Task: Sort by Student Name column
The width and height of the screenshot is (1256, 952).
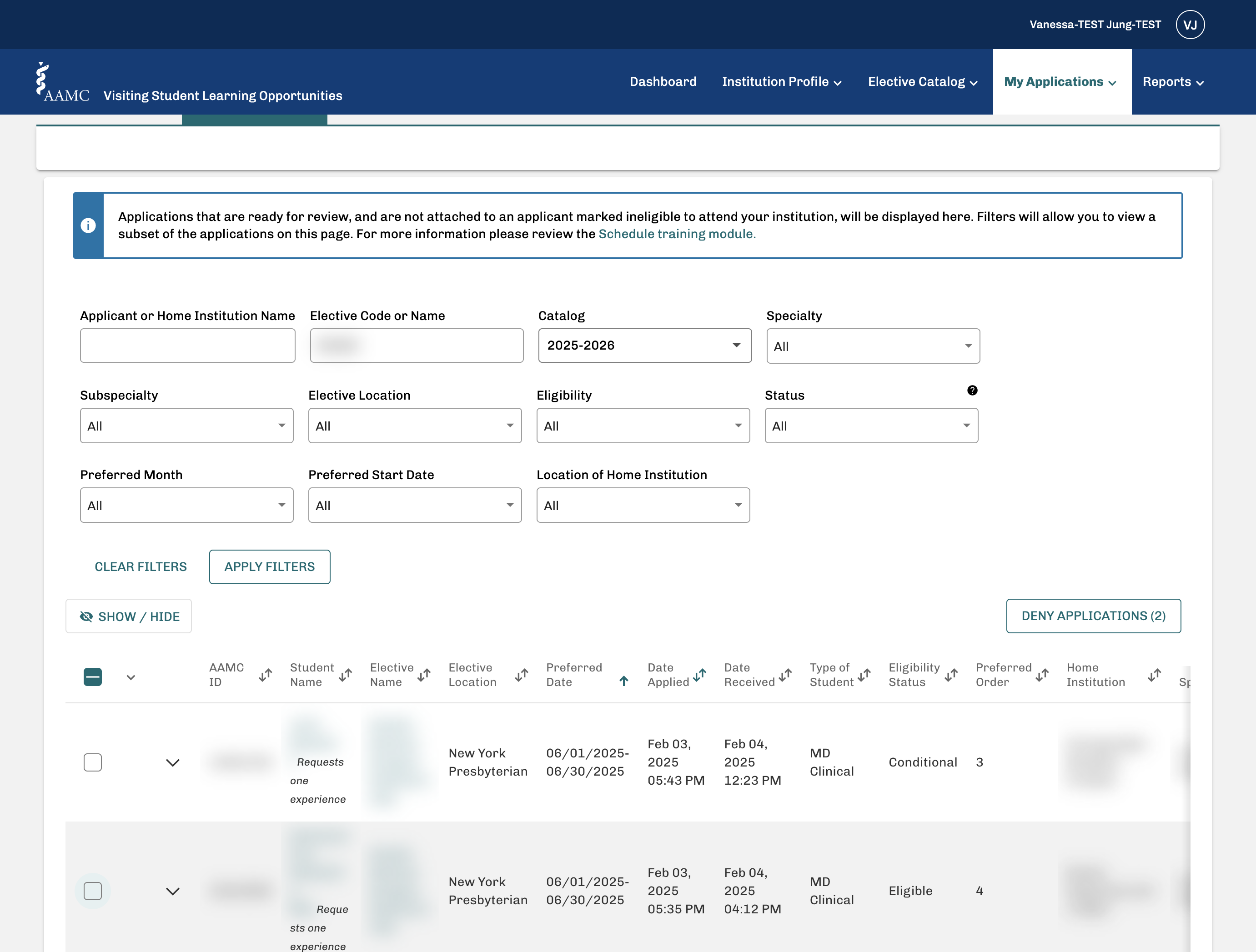Action: pos(345,675)
